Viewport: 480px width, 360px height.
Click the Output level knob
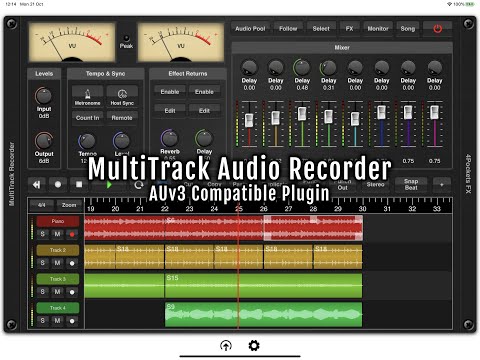pos(44,141)
